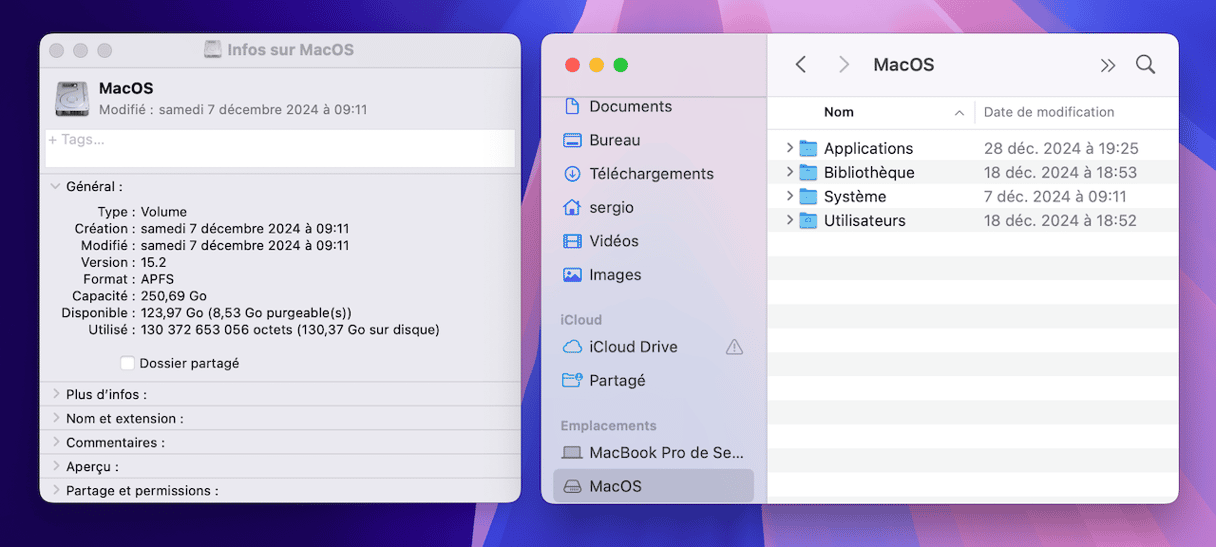Enable the Dossier partagé checkbox
This screenshot has width=1216, height=547.
127,363
